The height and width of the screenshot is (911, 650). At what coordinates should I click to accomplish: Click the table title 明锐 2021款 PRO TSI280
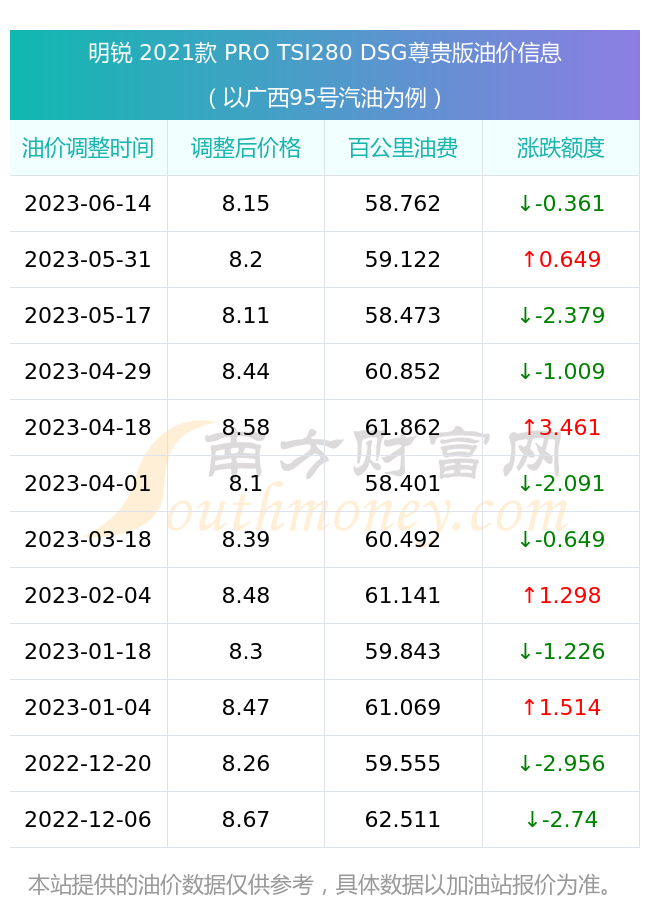325,53
